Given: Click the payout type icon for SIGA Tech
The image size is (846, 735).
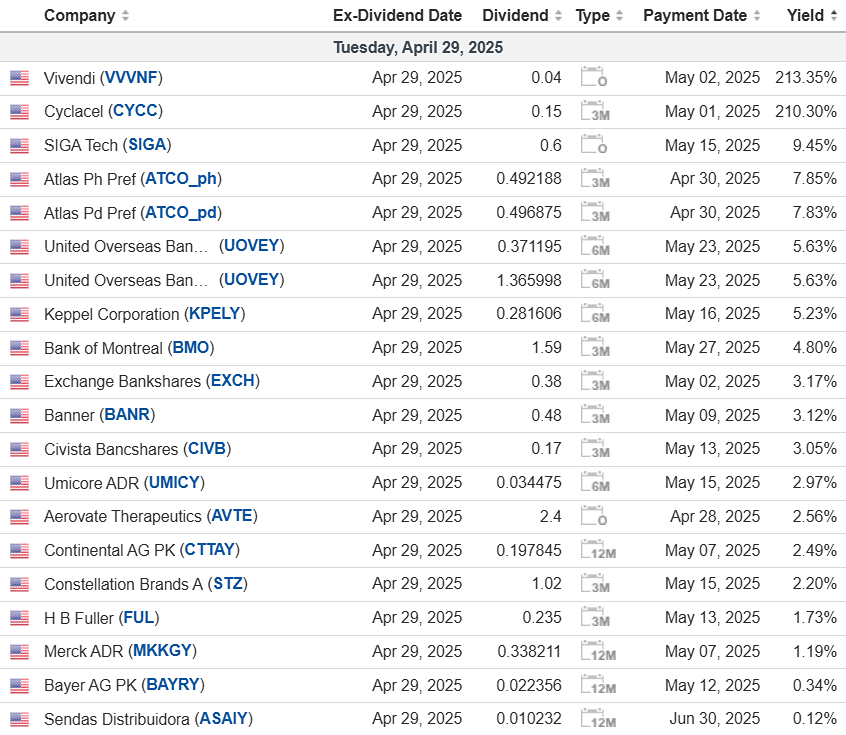Looking at the screenshot, I should click(595, 146).
